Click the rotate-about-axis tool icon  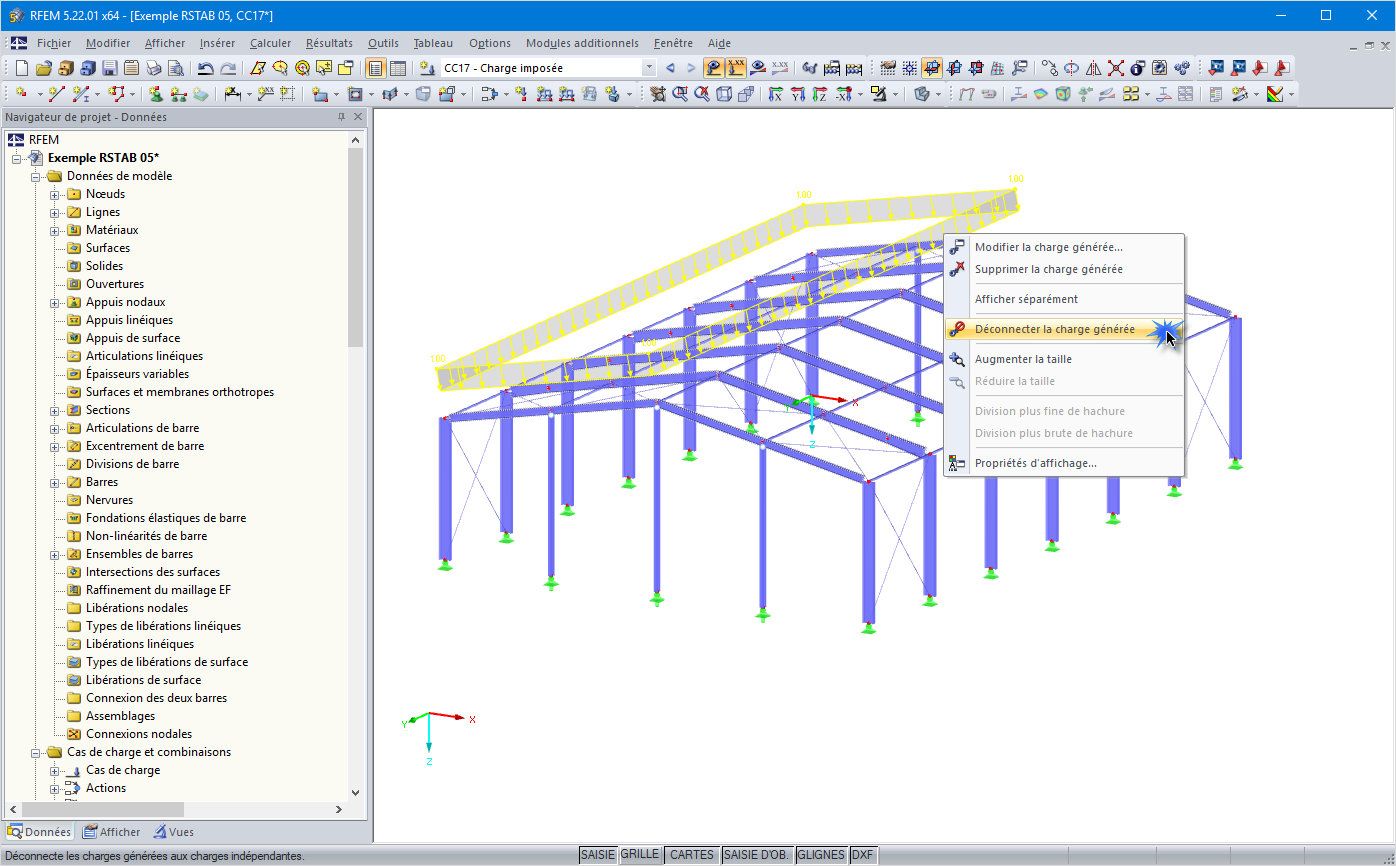(1071, 68)
